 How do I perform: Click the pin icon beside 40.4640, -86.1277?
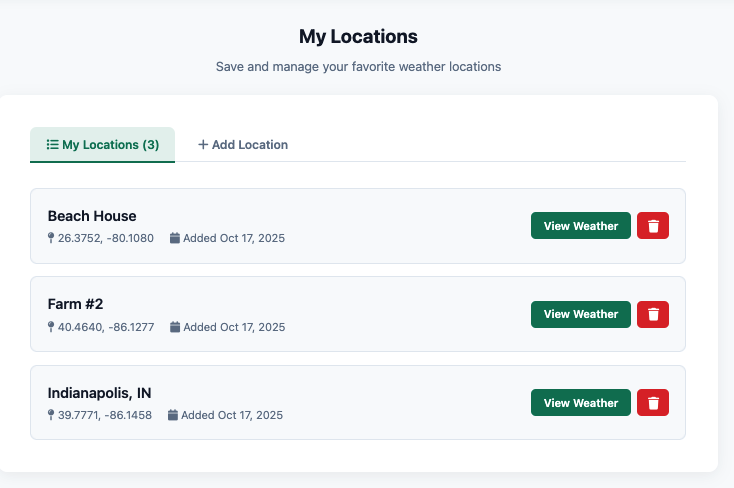tap(51, 327)
